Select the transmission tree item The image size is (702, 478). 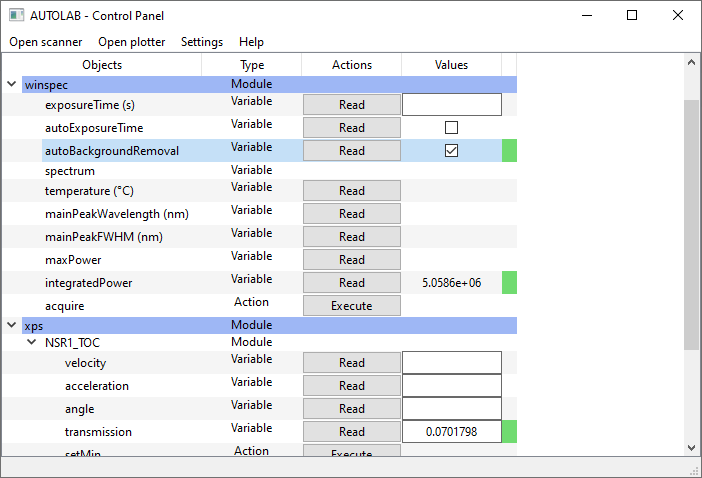98,432
